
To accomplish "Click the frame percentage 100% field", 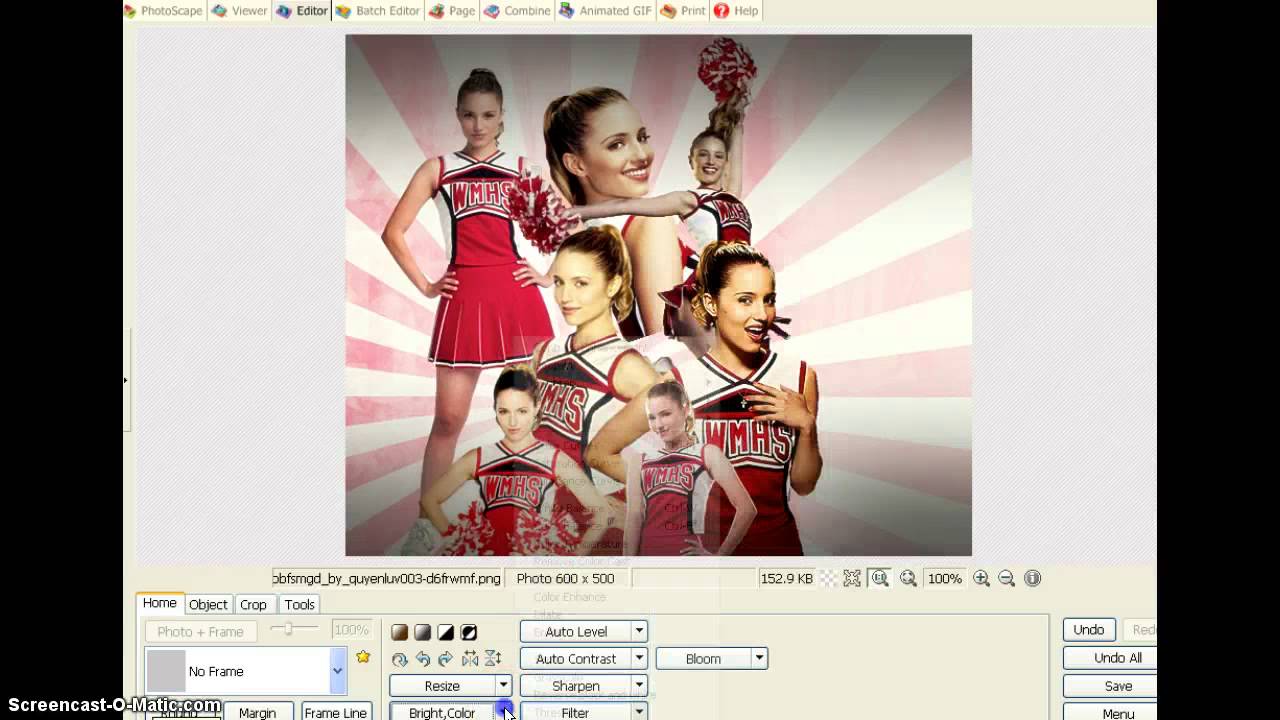I will [x=351, y=630].
